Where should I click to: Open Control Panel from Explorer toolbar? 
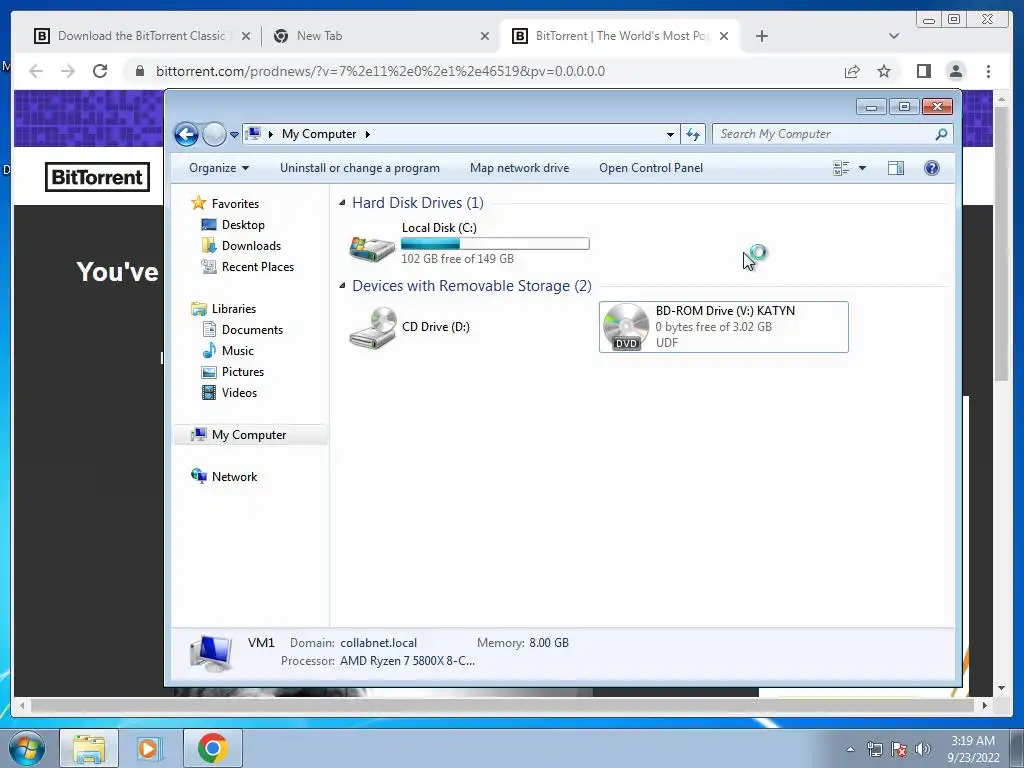pos(651,168)
